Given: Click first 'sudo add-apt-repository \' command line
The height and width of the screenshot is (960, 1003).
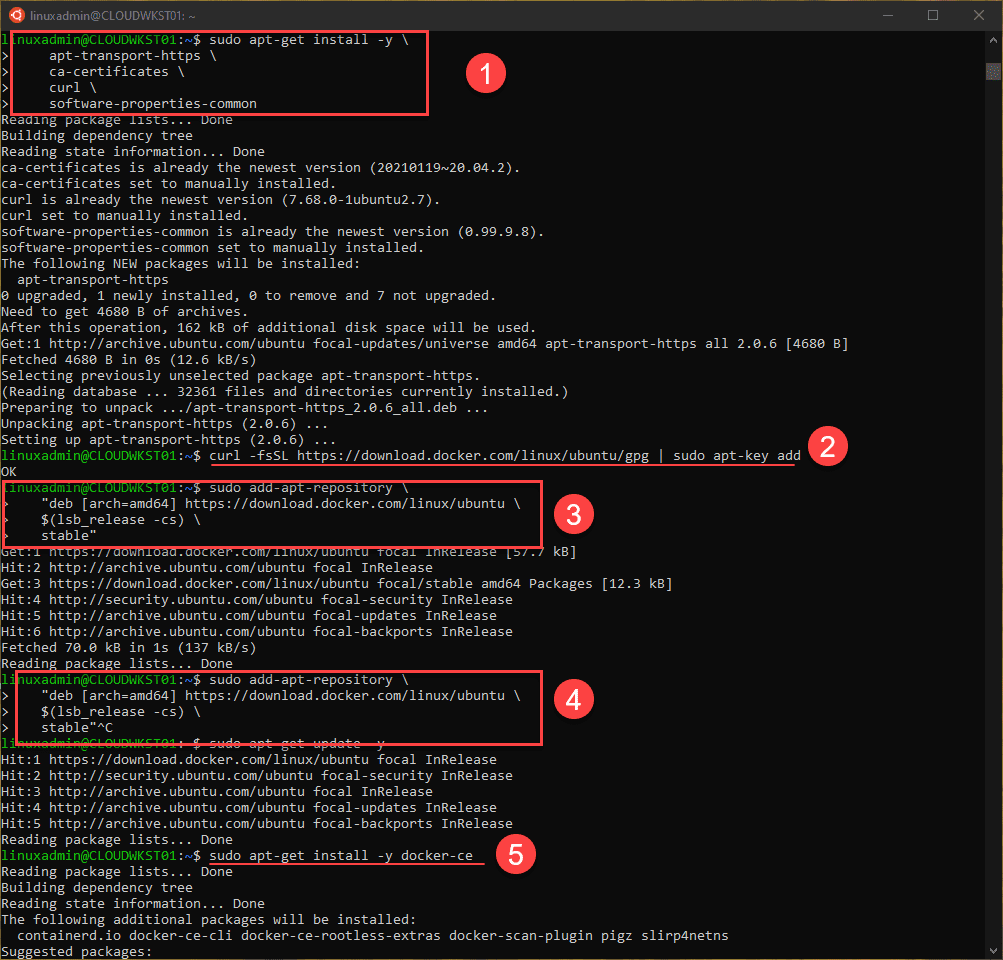Looking at the screenshot, I should point(308,487).
